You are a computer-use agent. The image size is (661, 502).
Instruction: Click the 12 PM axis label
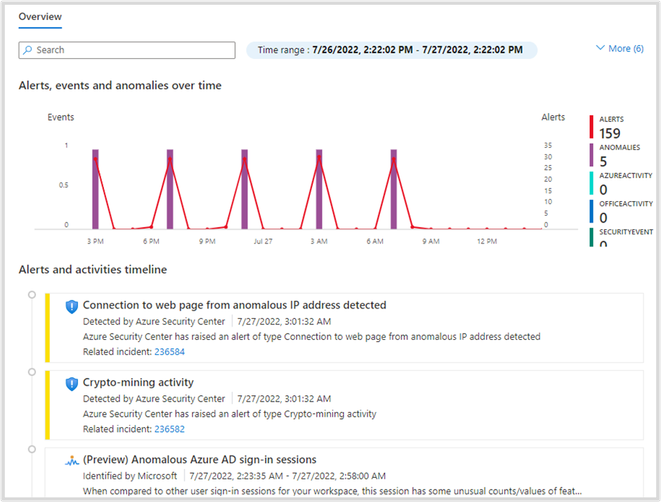tap(487, 242)
